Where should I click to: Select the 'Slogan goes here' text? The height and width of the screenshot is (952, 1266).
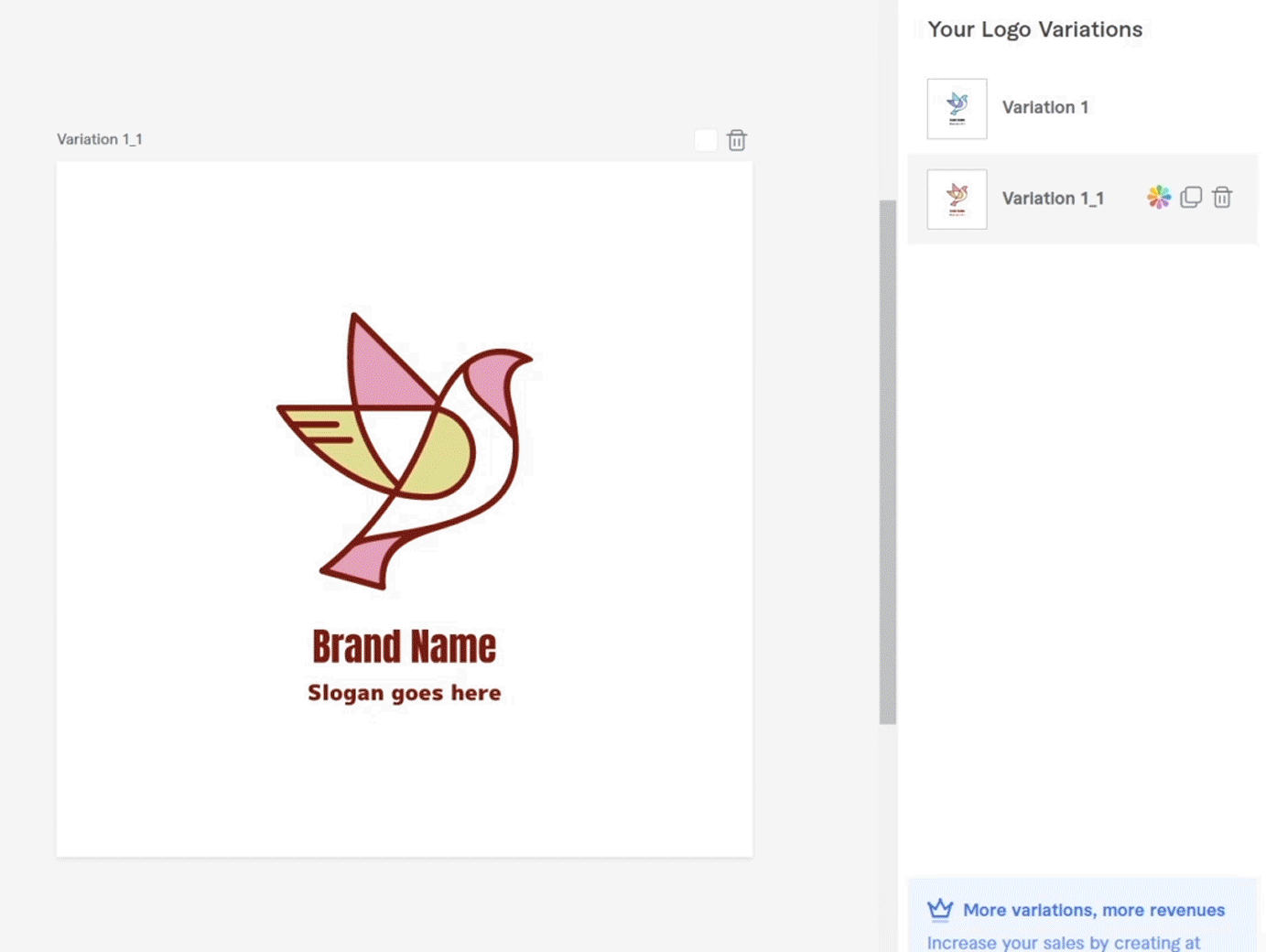[405, 693]
